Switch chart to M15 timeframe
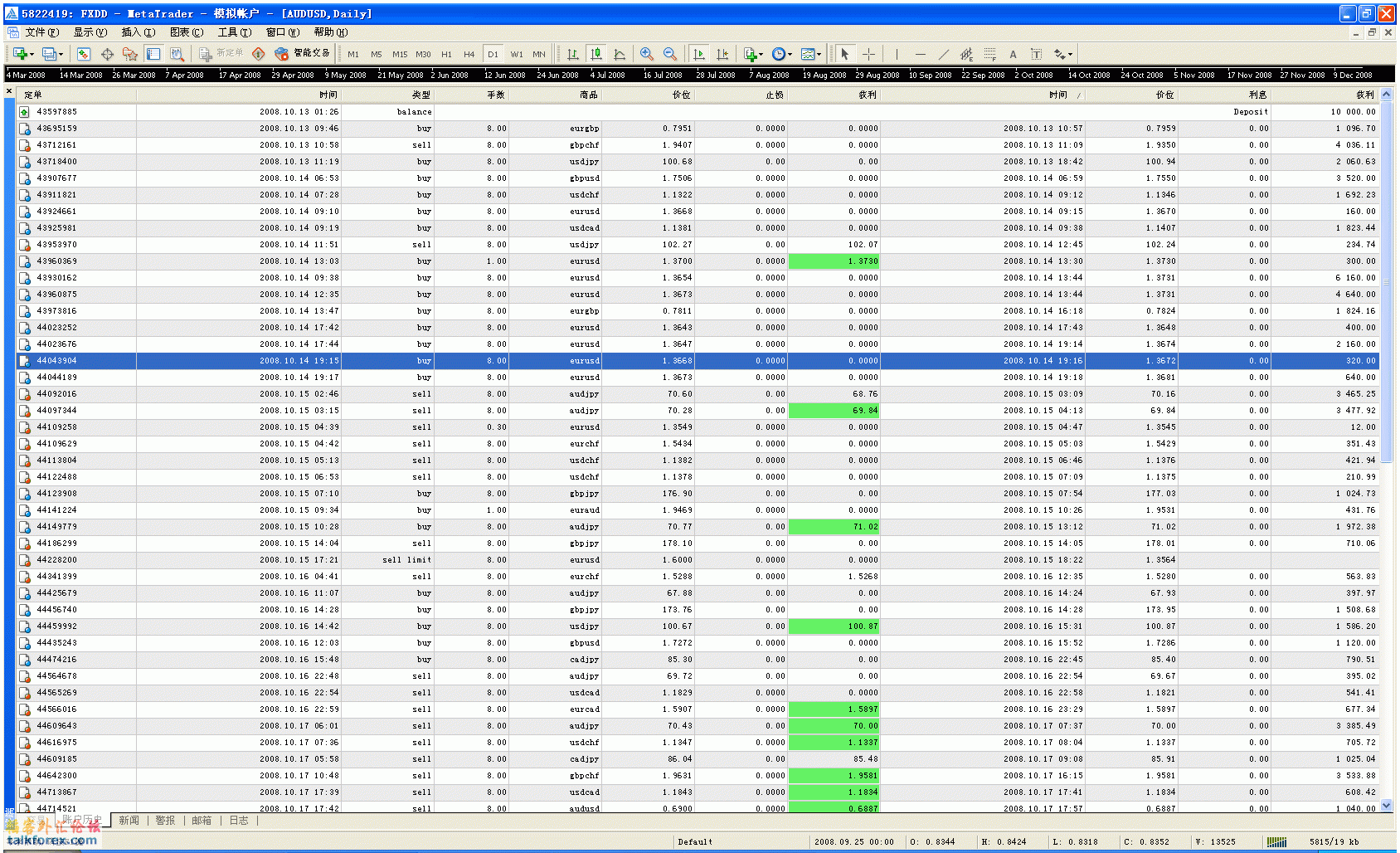Screen dimensions: 1400x853 tap(400, 54)
